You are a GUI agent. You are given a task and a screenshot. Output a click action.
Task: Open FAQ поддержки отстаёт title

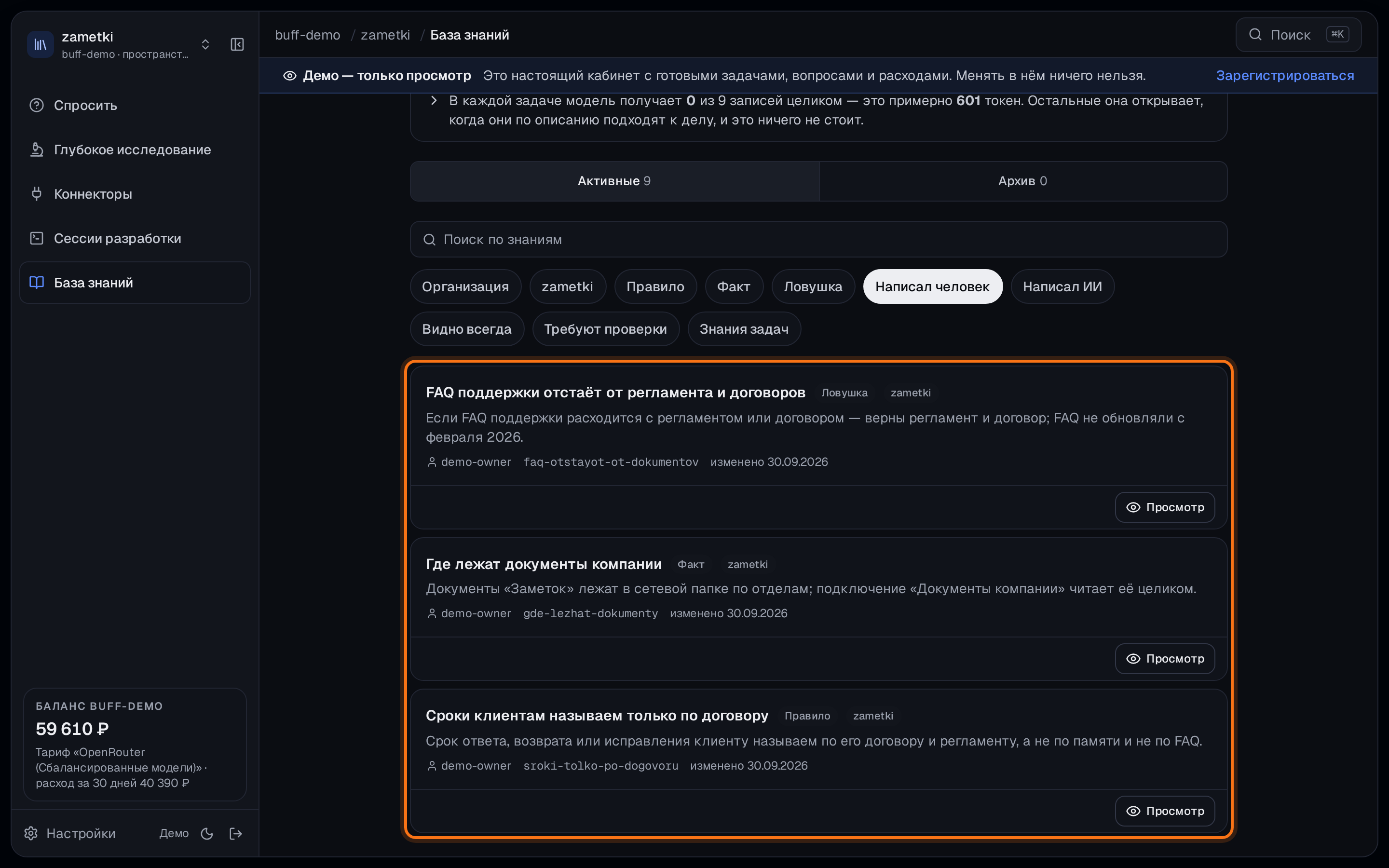pos(615,393)
